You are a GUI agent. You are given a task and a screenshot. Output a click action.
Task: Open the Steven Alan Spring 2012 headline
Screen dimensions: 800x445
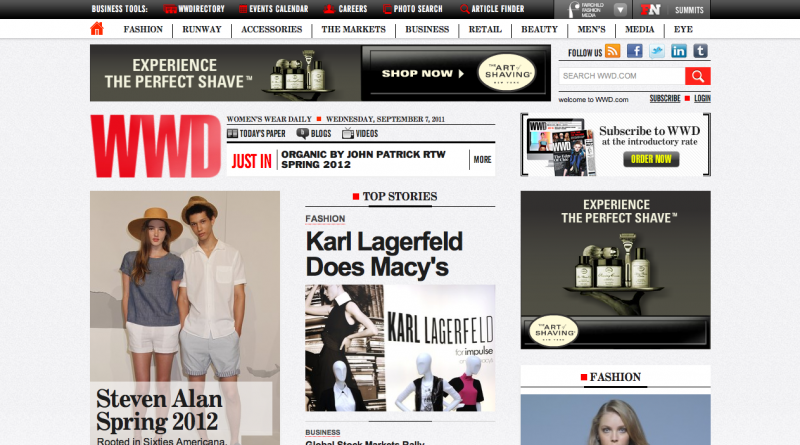click(x=159, y=410)
